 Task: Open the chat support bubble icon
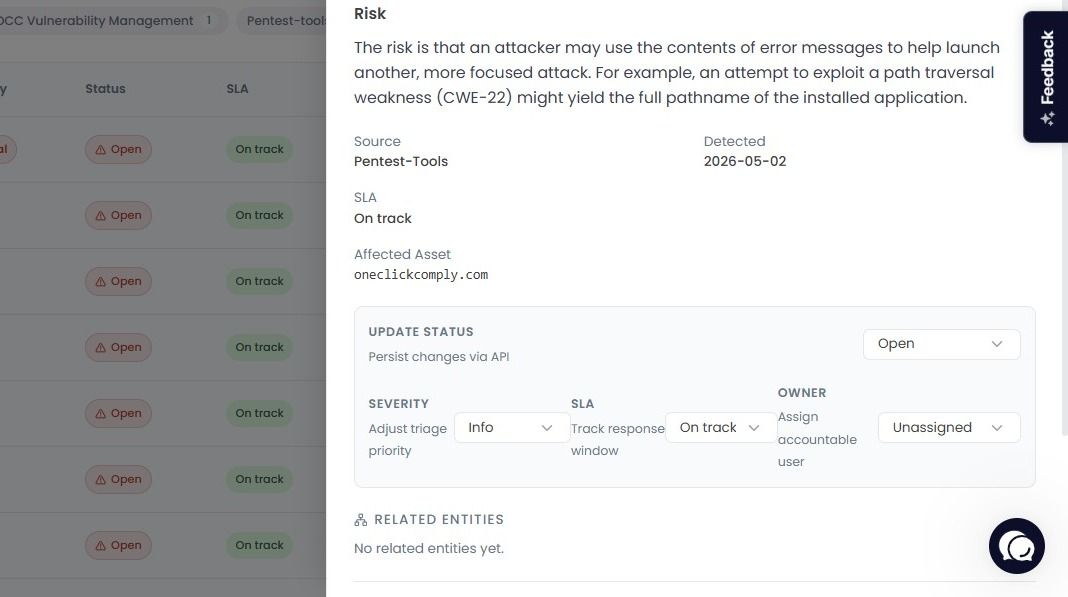[x=1016, y=546]
